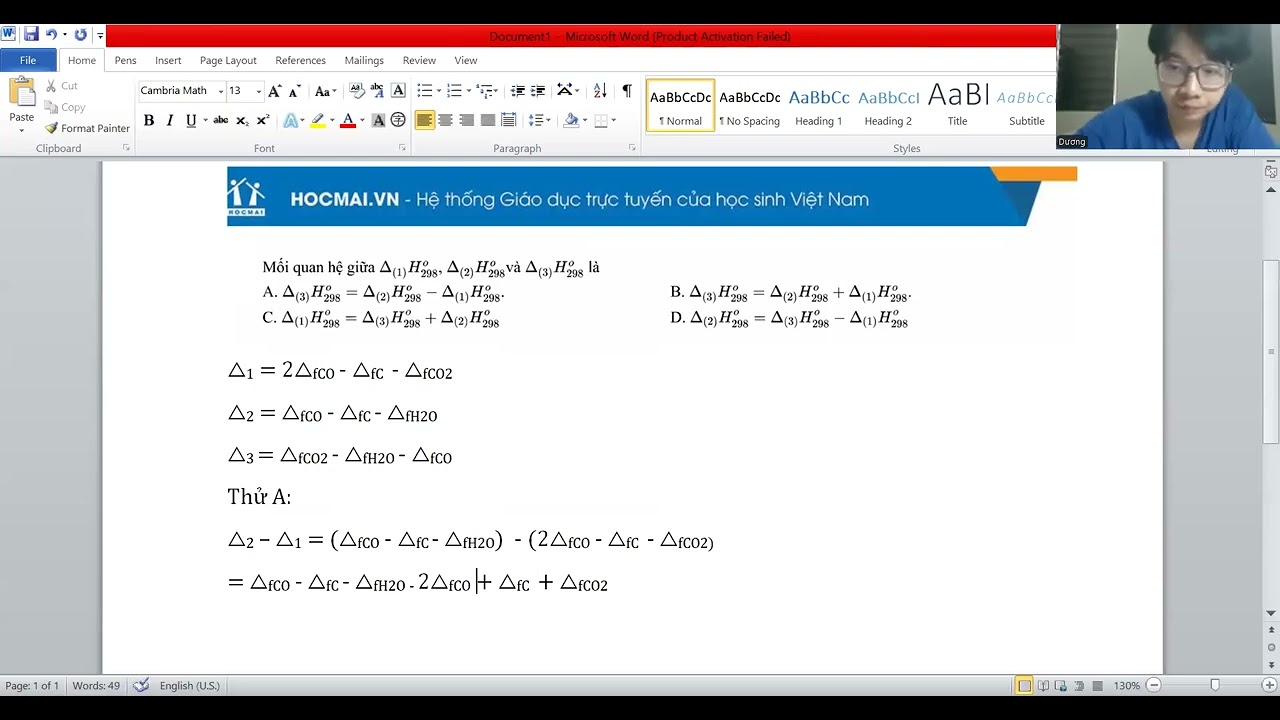The height and width of the screenshot is (720, 1280).
Task: Toggle underline formatting
Action: (190, 120)
